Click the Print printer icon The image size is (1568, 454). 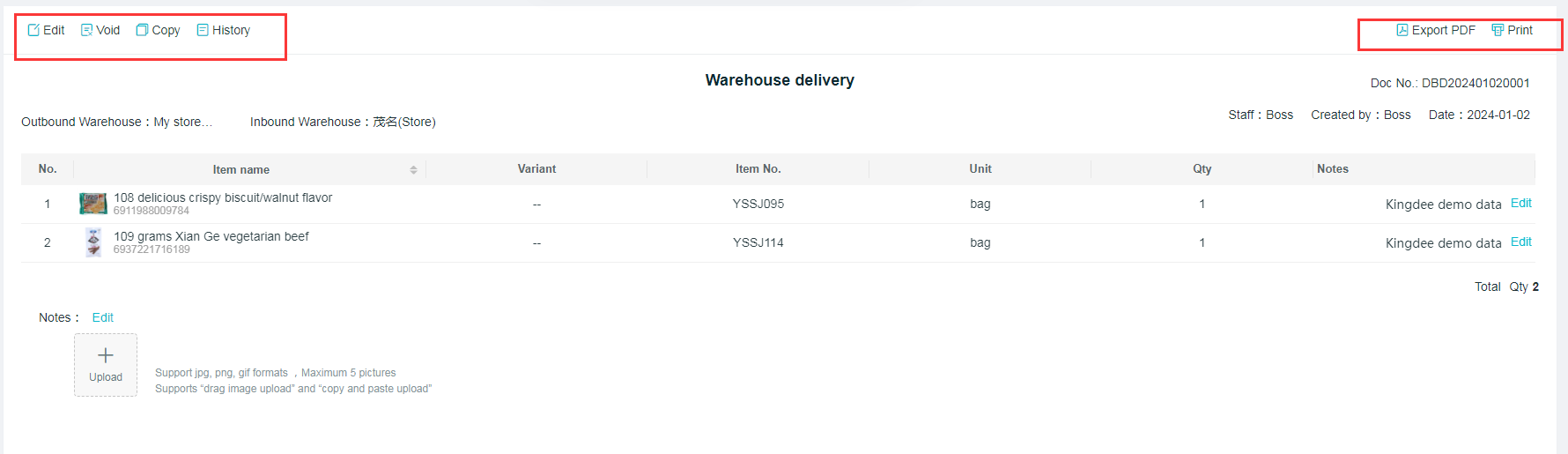point(1498,30)
